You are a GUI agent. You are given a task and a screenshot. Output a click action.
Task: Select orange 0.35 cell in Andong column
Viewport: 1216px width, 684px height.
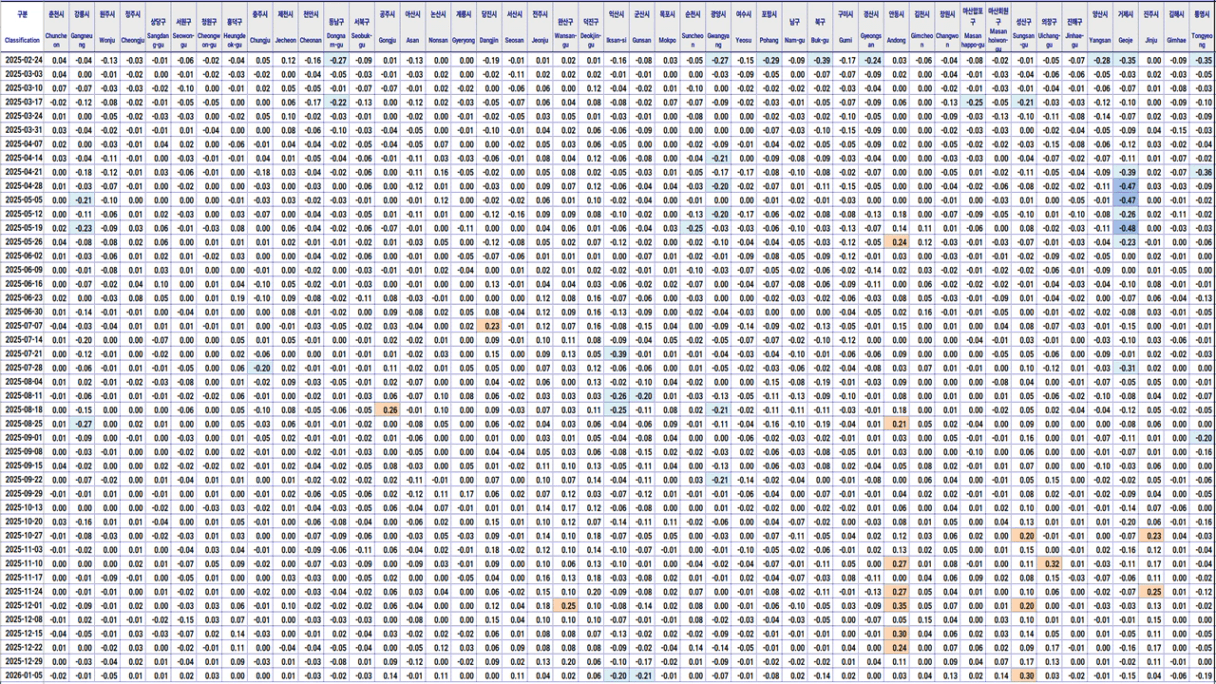pyautogui.click(x=898, y=605)
